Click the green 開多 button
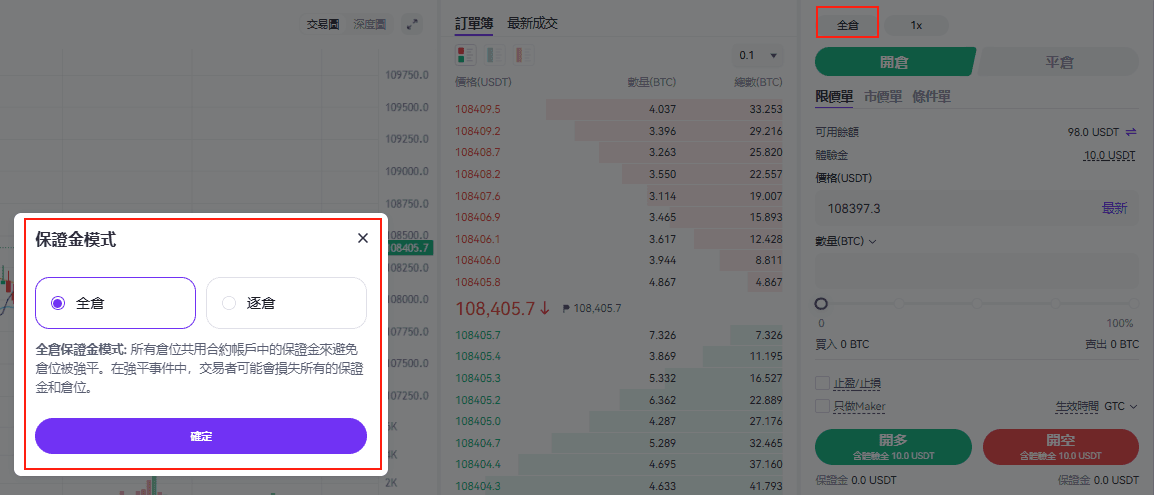The height and width of the screenshot is (495, 1154). [x=893, y=446]
